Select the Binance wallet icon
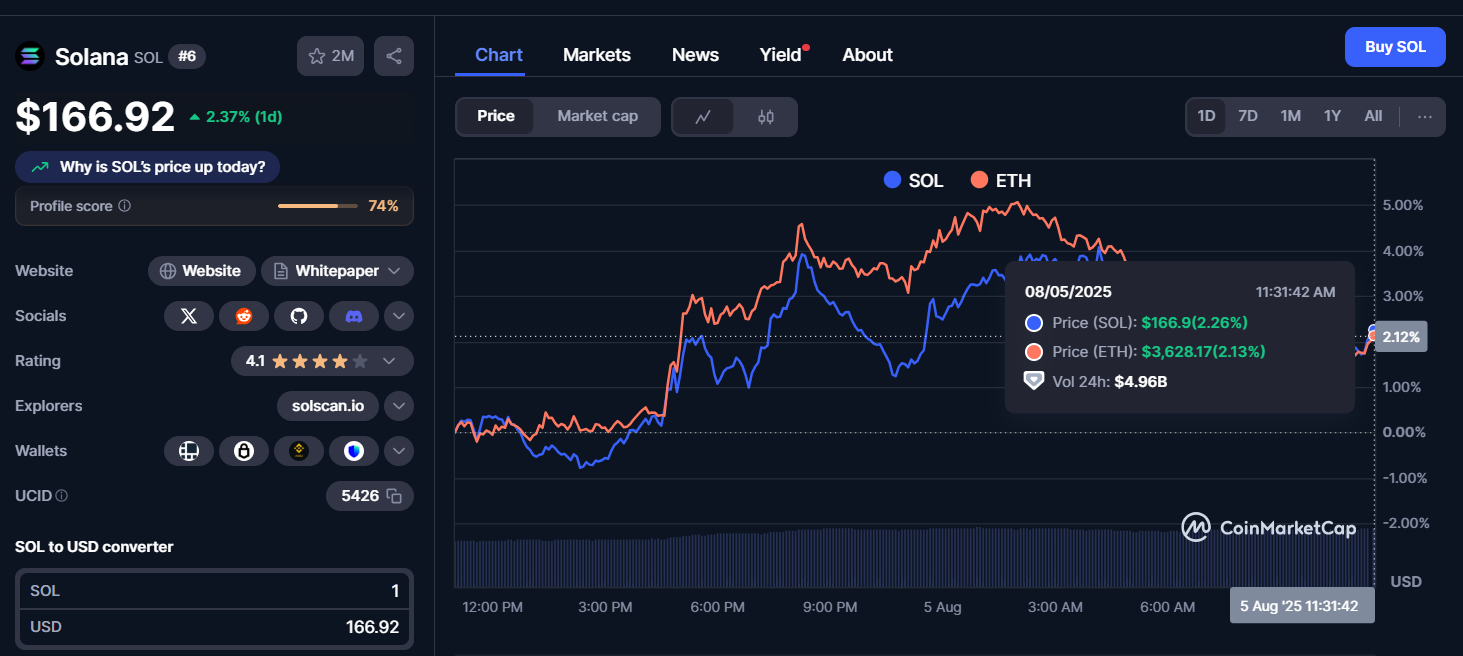 point(299,451)
